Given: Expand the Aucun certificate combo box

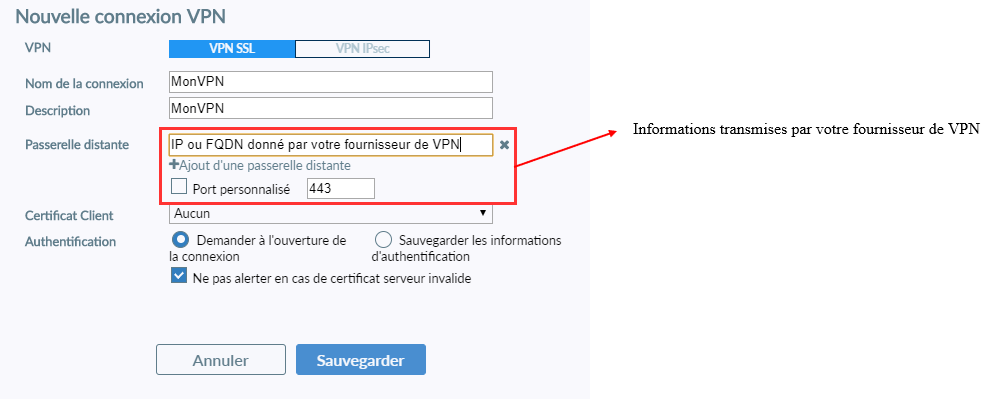Looking at the screenshot, I should (331, 214).
